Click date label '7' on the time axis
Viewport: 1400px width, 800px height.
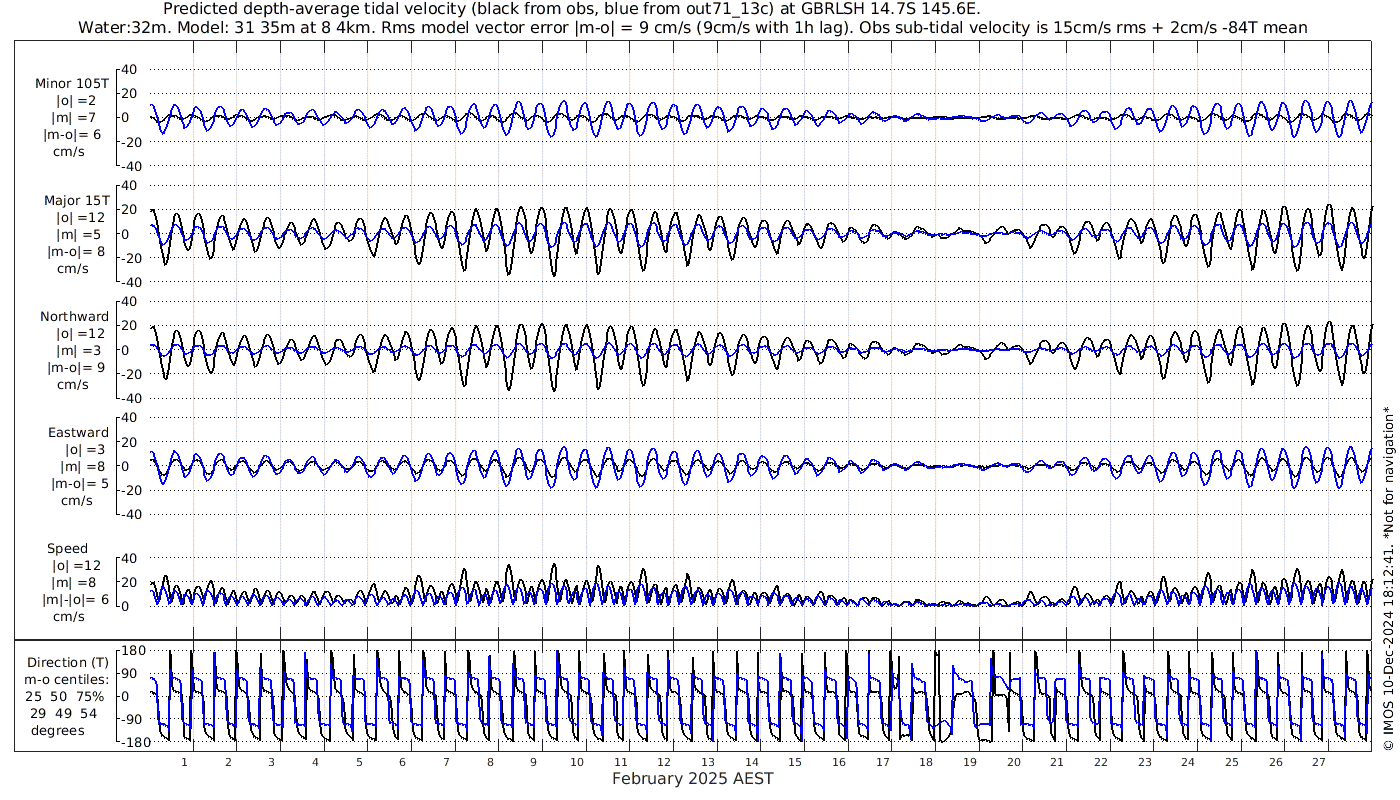coord(446,762)
